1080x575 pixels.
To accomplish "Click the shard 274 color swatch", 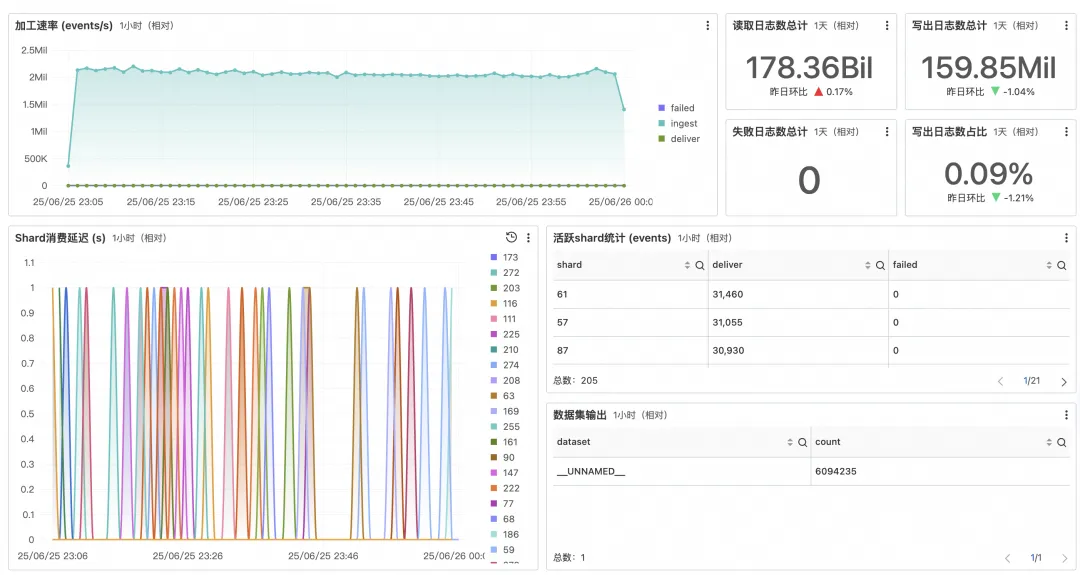I will [494, 365].
